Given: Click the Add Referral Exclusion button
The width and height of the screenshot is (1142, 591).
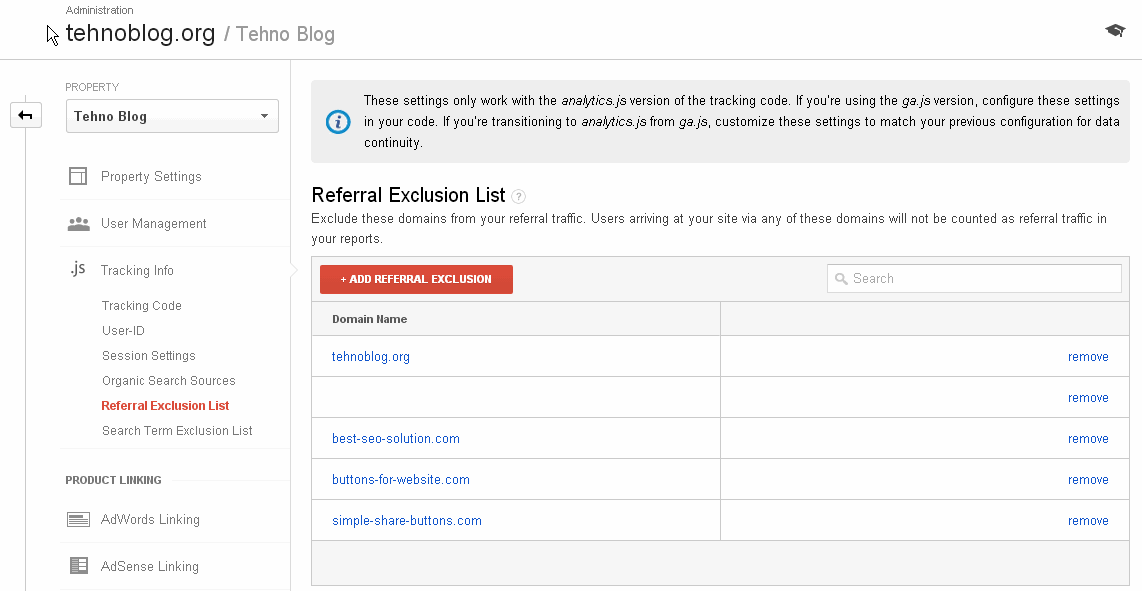Looking at the screenshot, I should click(416, 279).
